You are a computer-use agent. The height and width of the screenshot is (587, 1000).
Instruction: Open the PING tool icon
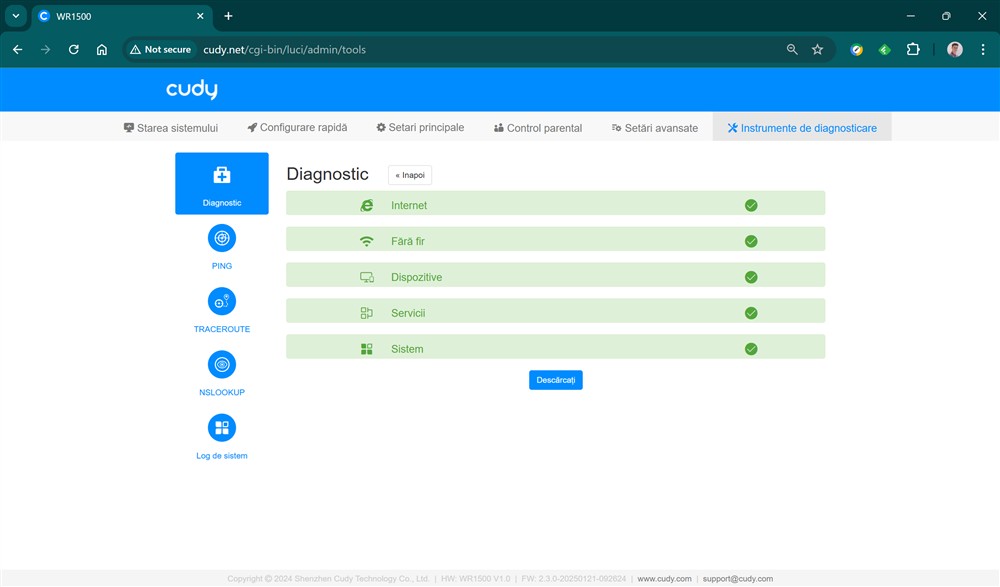tap(221, 238)
